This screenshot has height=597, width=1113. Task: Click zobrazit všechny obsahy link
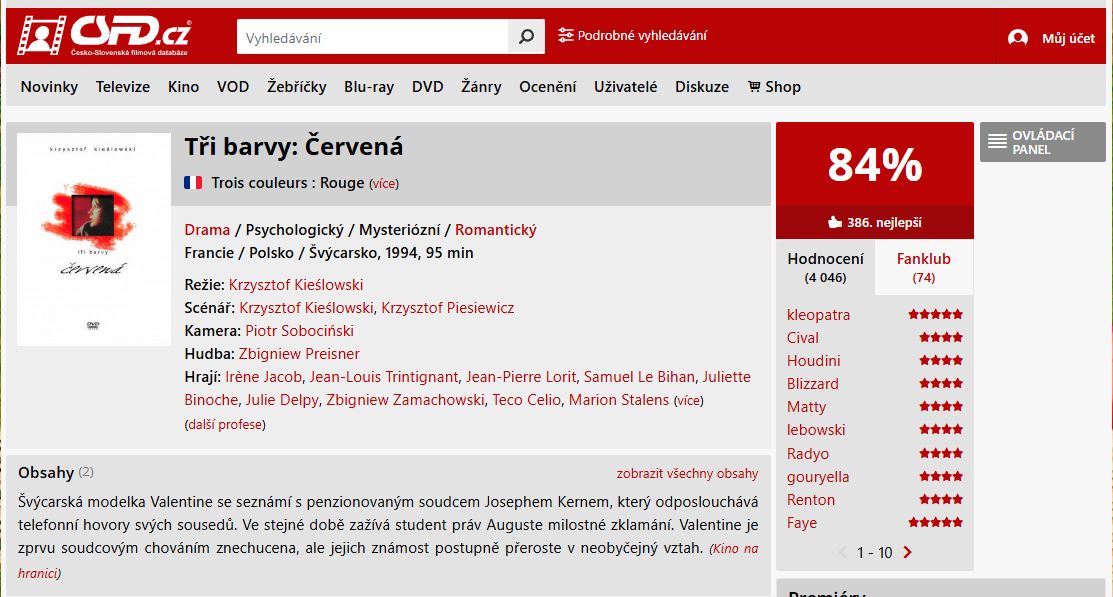(x=687, y=473)
